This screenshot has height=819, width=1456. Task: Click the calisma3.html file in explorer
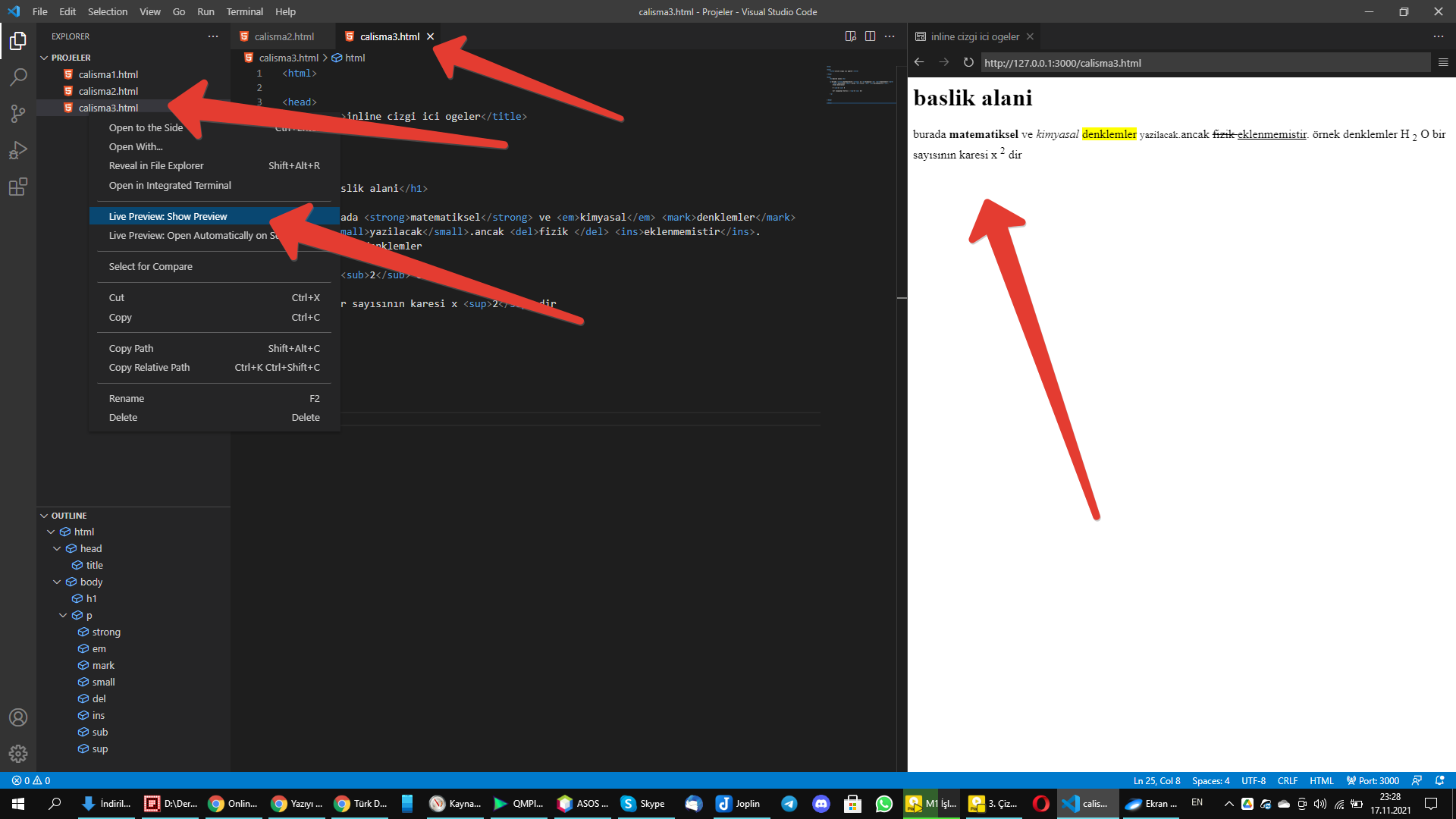(107, 107)
